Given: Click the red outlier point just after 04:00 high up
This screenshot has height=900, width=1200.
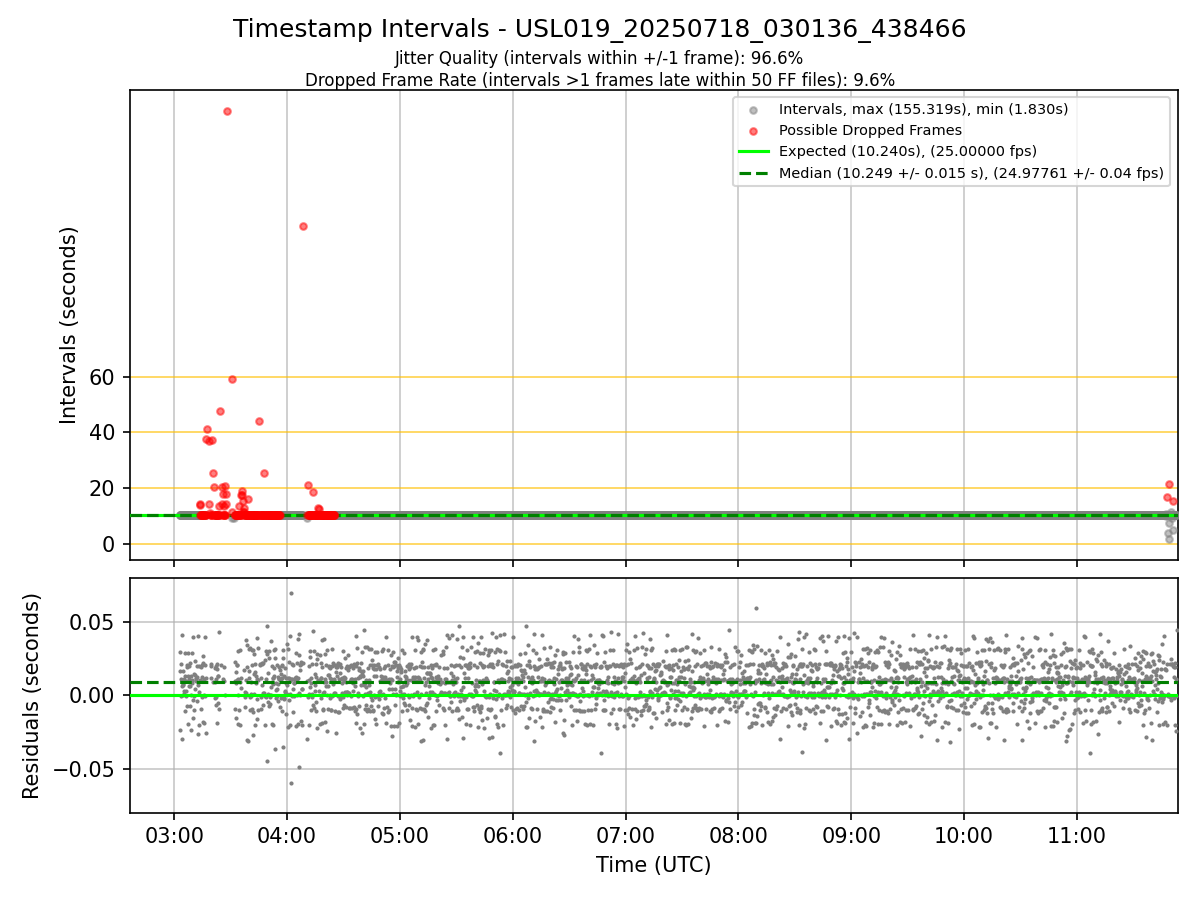Looking at the screenshot, I should 303,226.
